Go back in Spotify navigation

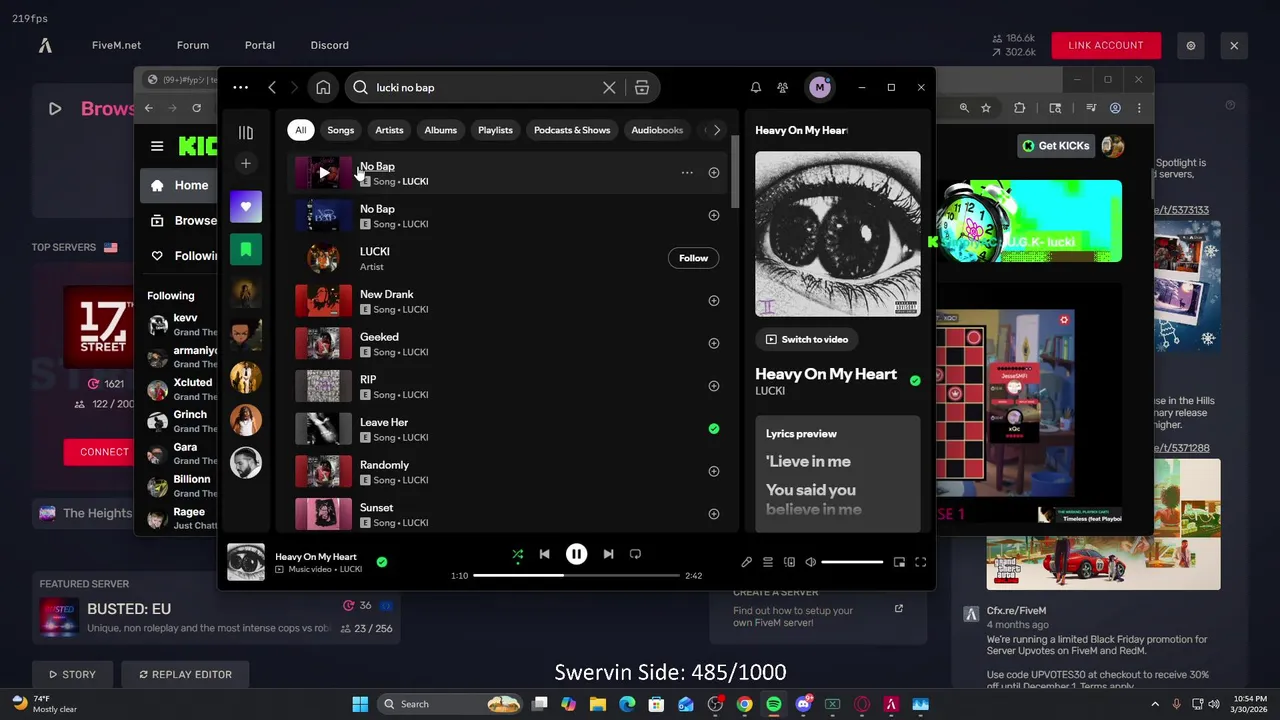click(x=272, y=87)
